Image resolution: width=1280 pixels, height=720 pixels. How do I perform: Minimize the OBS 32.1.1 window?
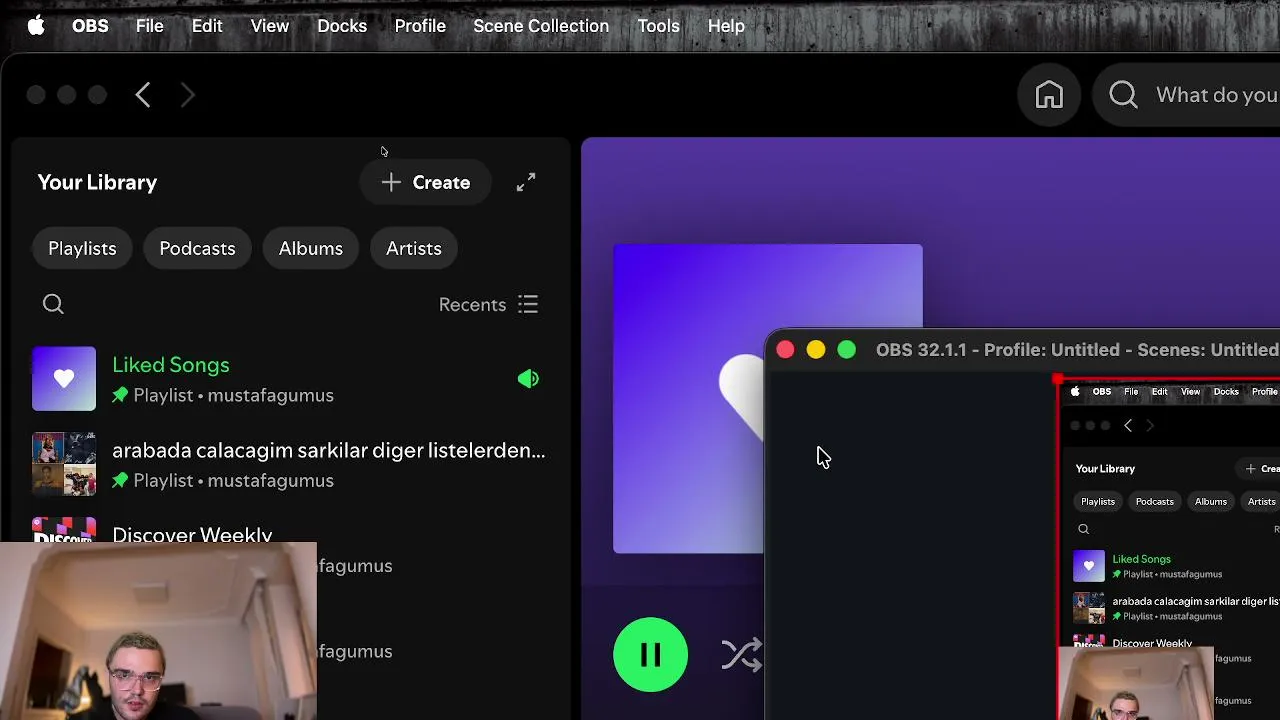pyautogui.click(x=816, y=349)
